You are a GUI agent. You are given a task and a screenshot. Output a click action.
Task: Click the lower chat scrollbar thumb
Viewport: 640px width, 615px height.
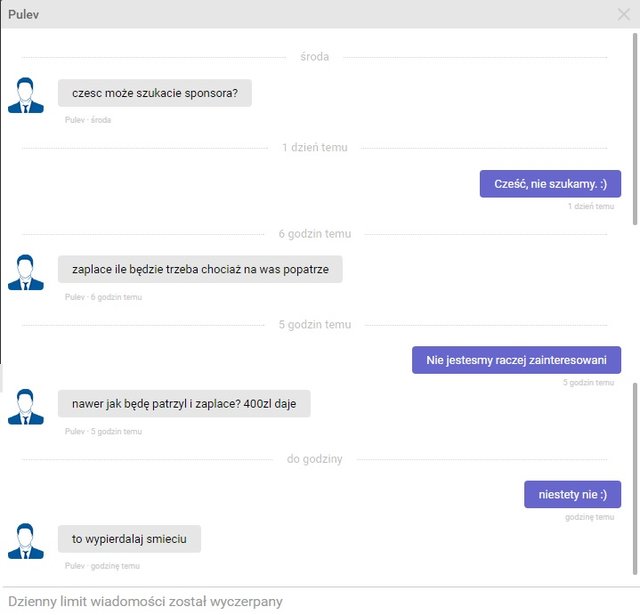(634, 480)
